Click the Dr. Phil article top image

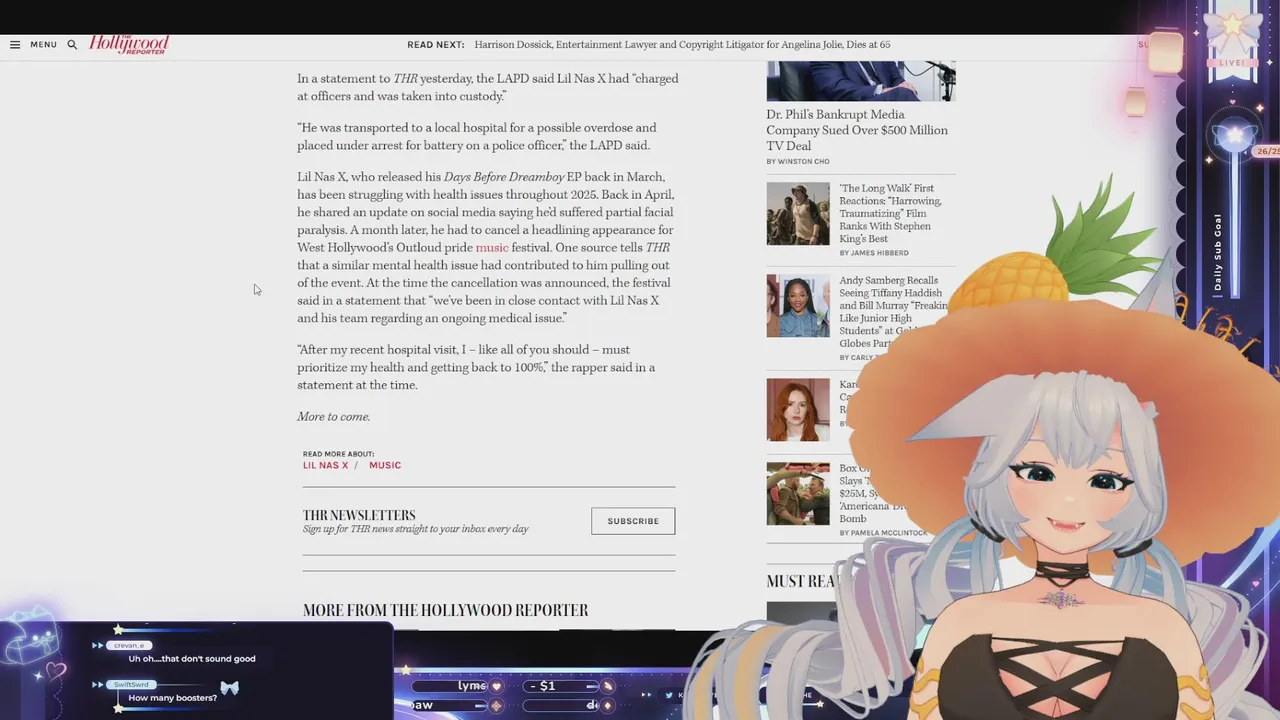click(861, 81)
